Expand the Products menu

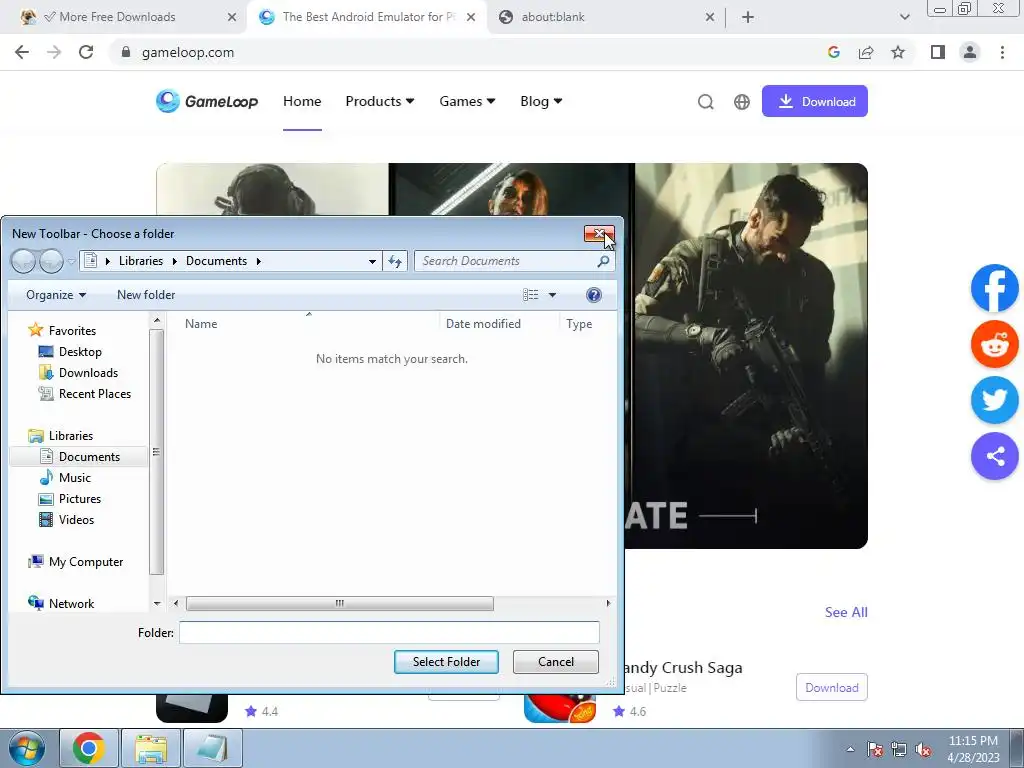pos(379,101)
